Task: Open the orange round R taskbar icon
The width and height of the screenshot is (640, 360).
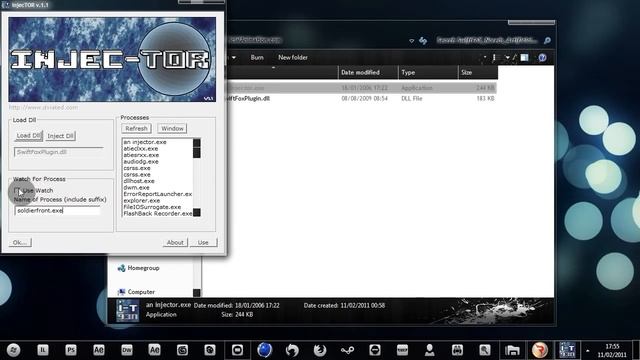Action: click(540, 350)
